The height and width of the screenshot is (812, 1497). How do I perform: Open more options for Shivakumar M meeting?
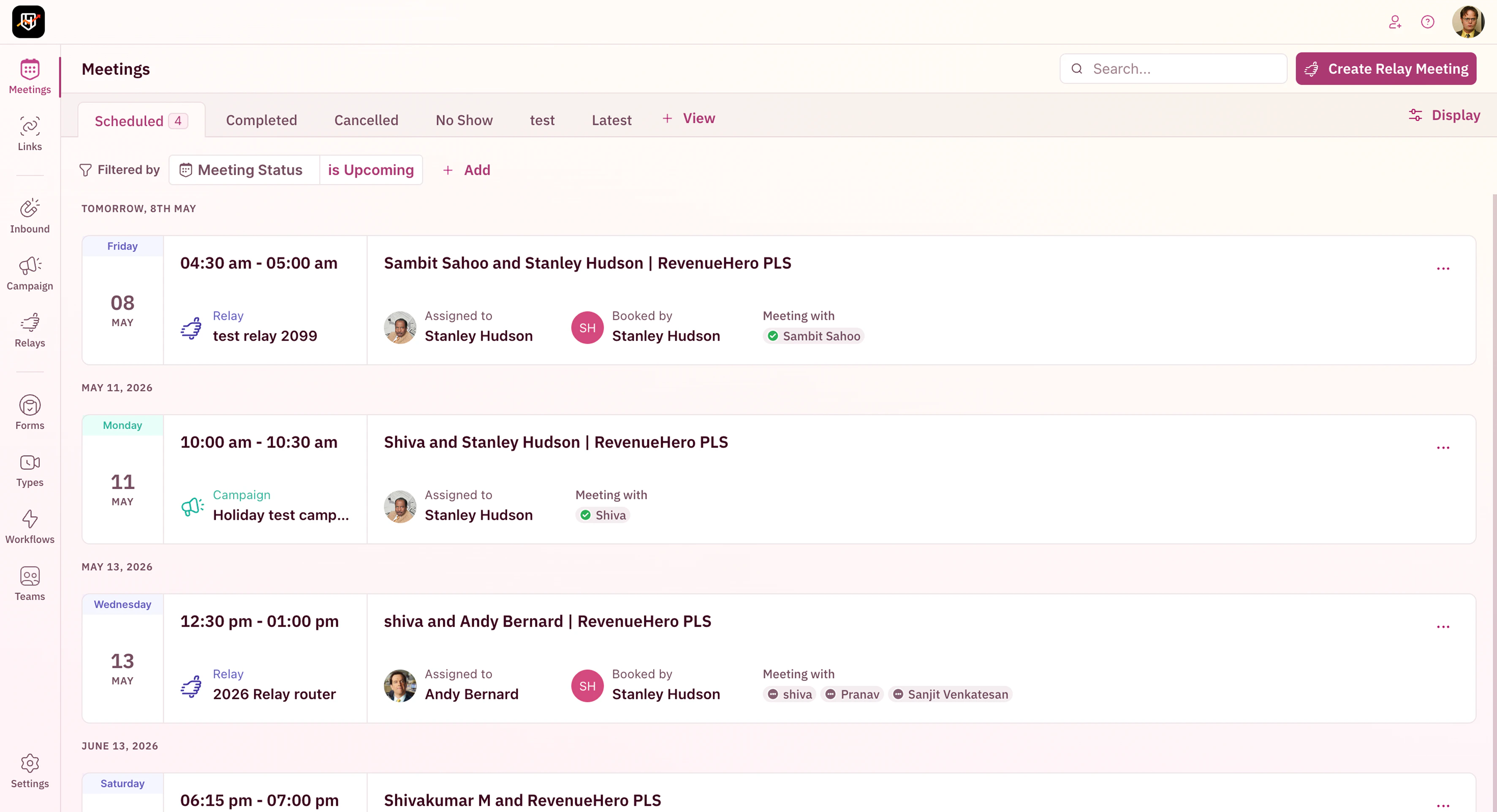click(1443, 806)
